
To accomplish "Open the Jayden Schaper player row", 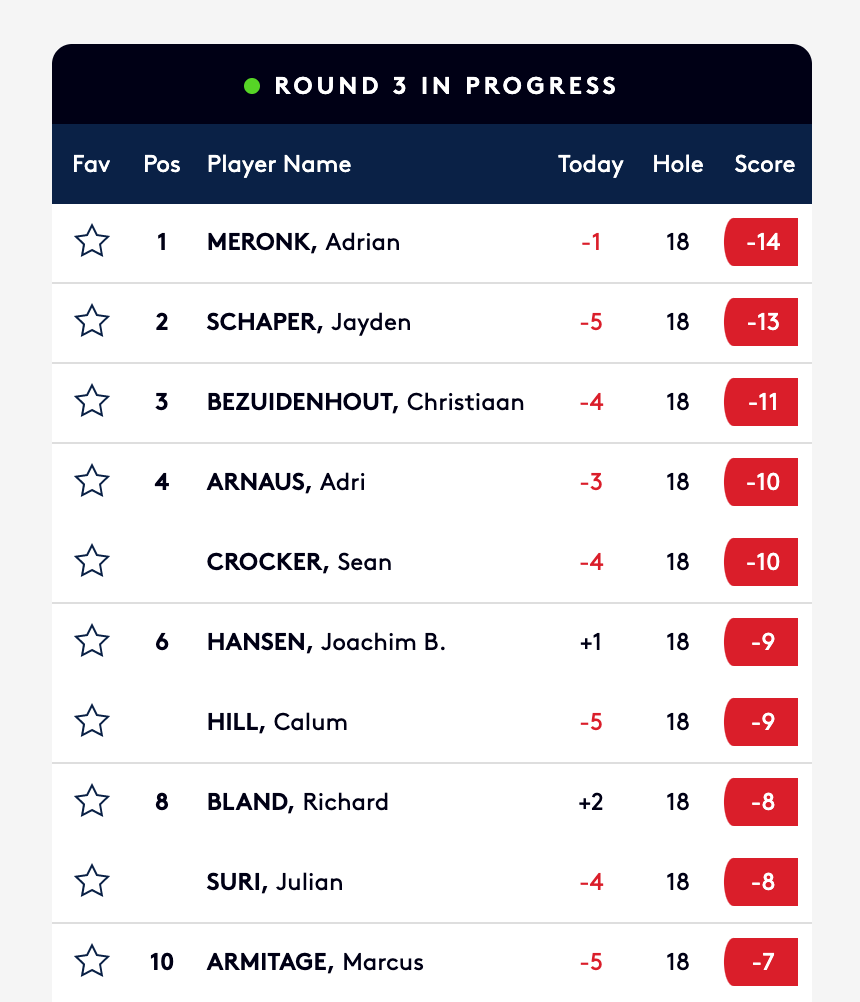I will coord(432,323).
